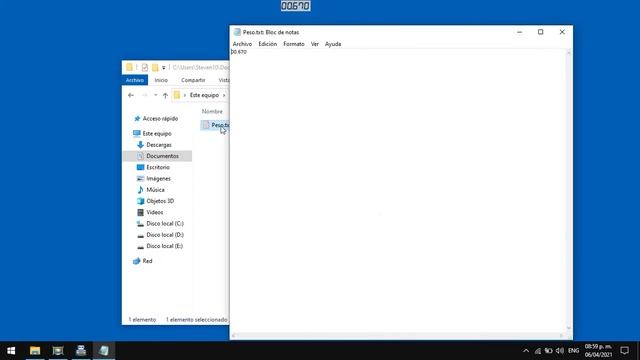Click the Notepad horizontal scrollbar track
Image resolution: width=640 pixels, height=360 pixels.
[x=398, y=336]
